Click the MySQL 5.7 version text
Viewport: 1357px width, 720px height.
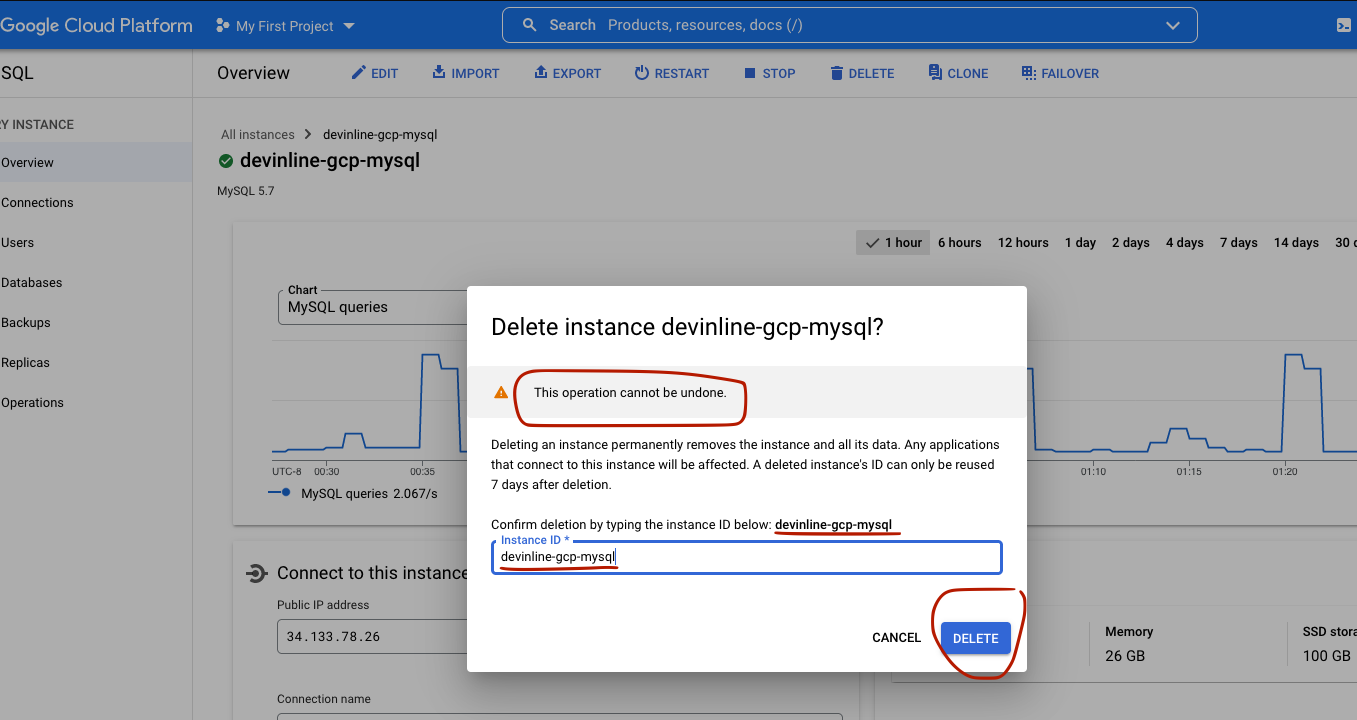point(246,190)
